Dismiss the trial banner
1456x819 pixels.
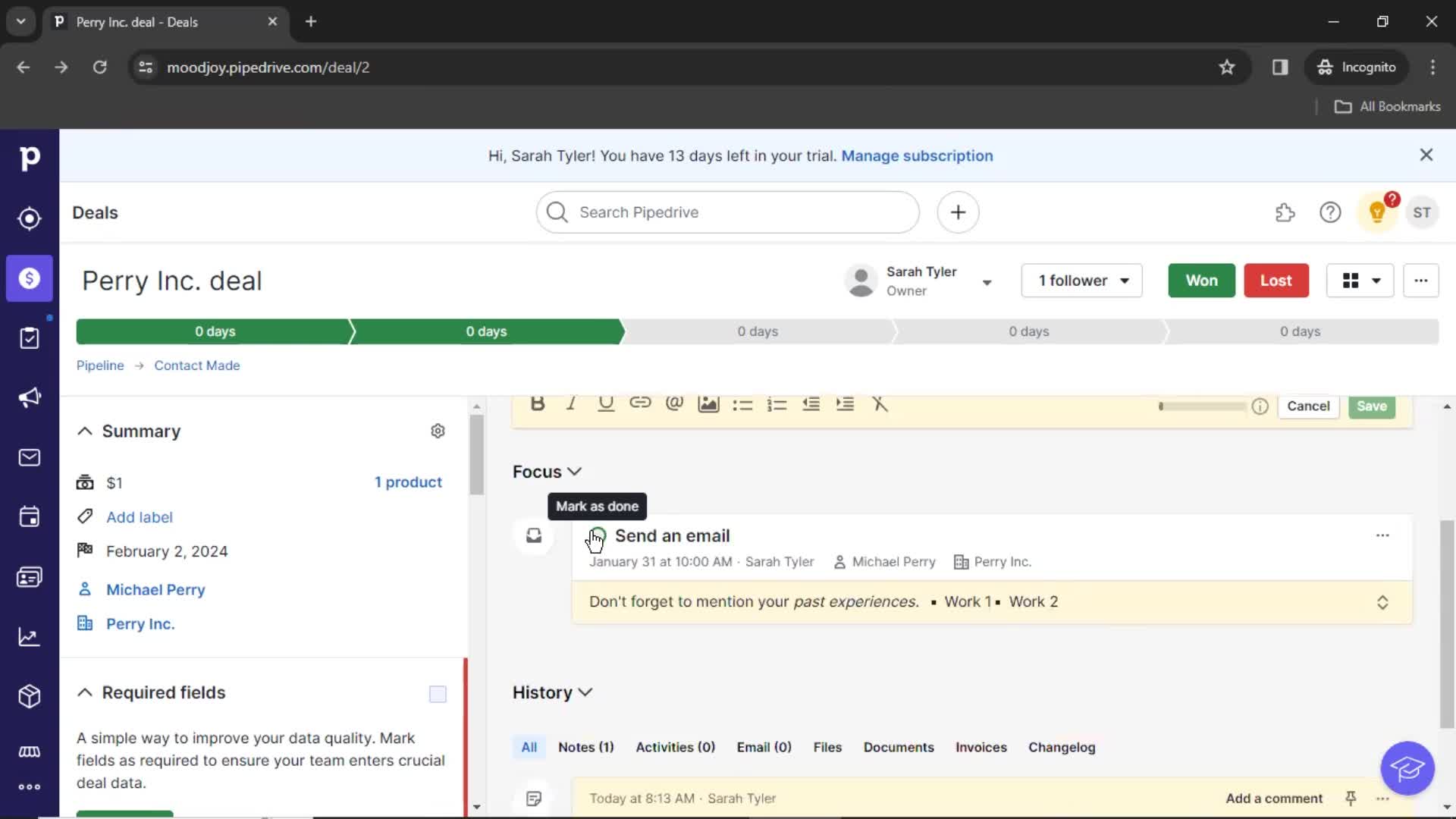1426,155
